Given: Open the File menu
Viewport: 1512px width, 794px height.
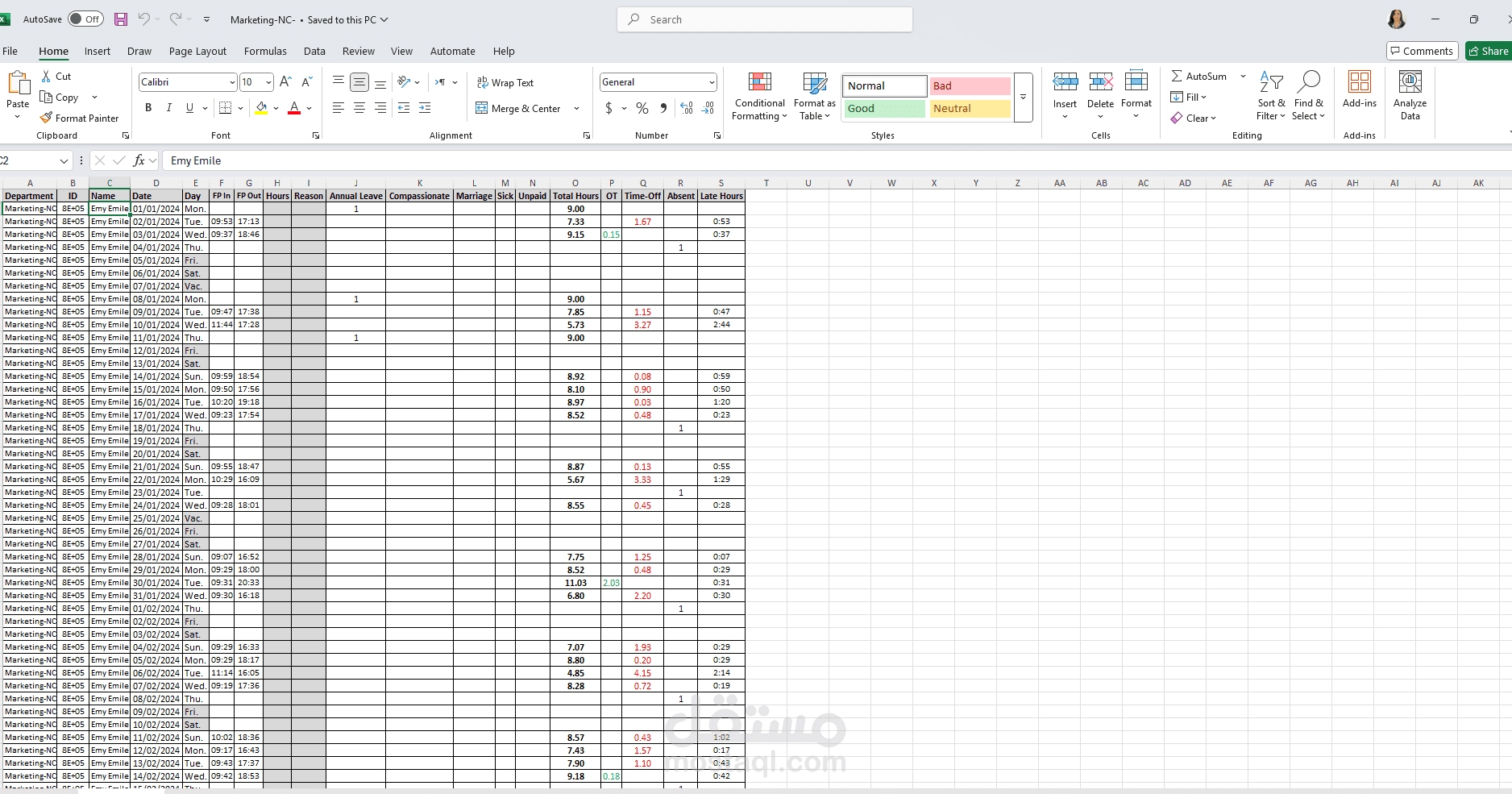Looking at the screenshot, I should 10,51.
